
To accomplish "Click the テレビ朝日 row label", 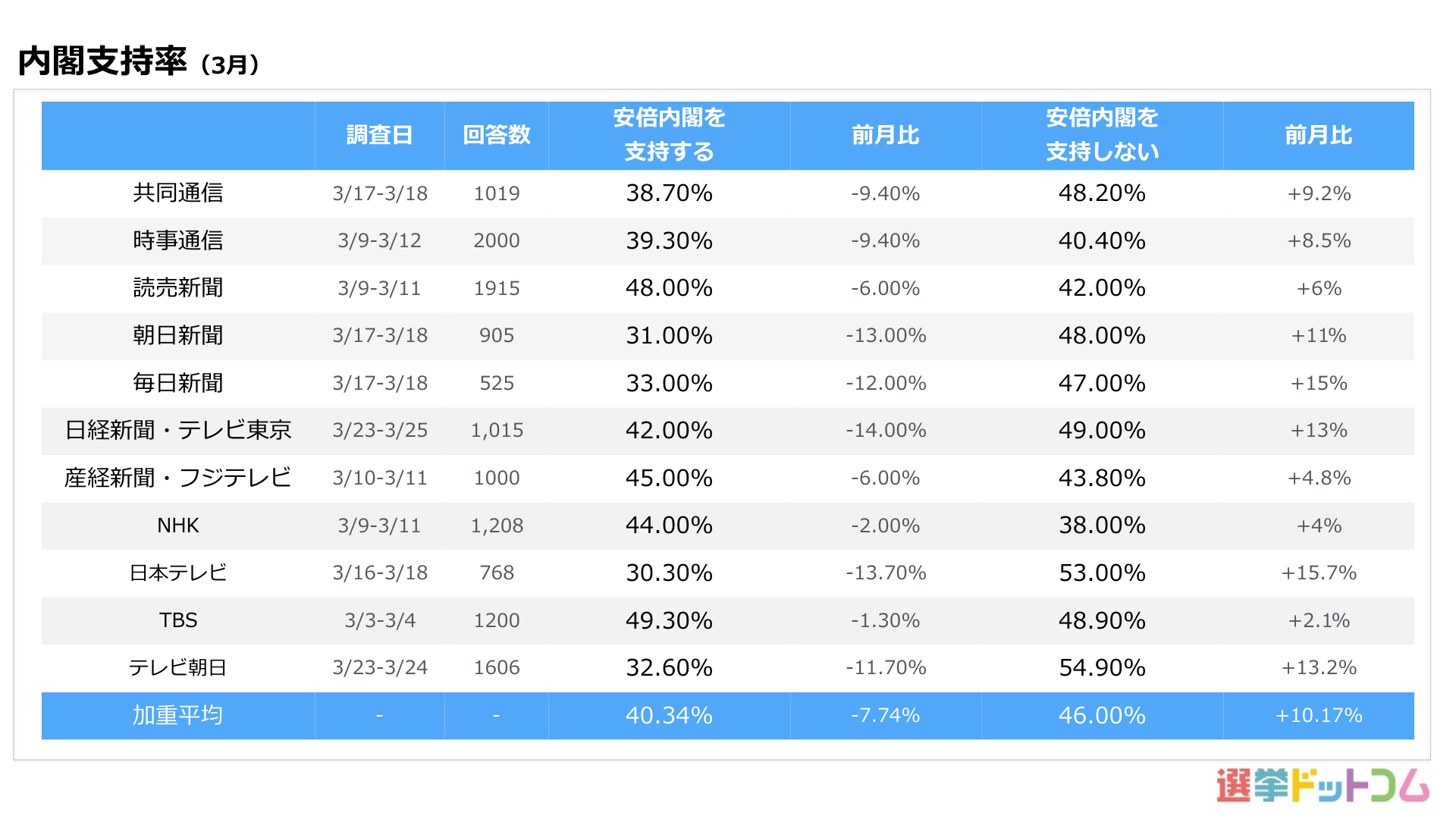I will [x=178, y=667].
